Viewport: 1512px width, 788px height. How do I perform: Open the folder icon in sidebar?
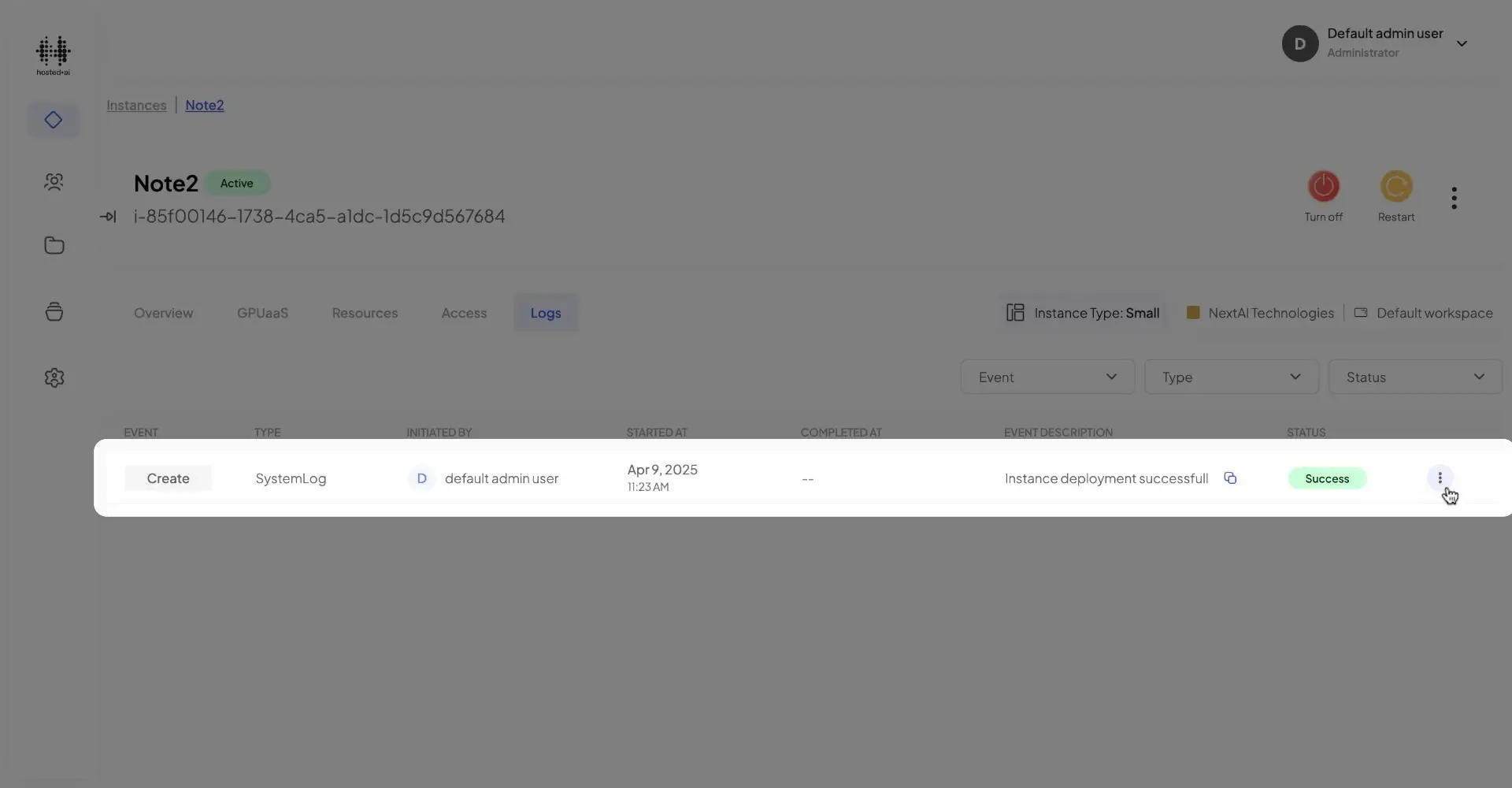coord(54,246)
